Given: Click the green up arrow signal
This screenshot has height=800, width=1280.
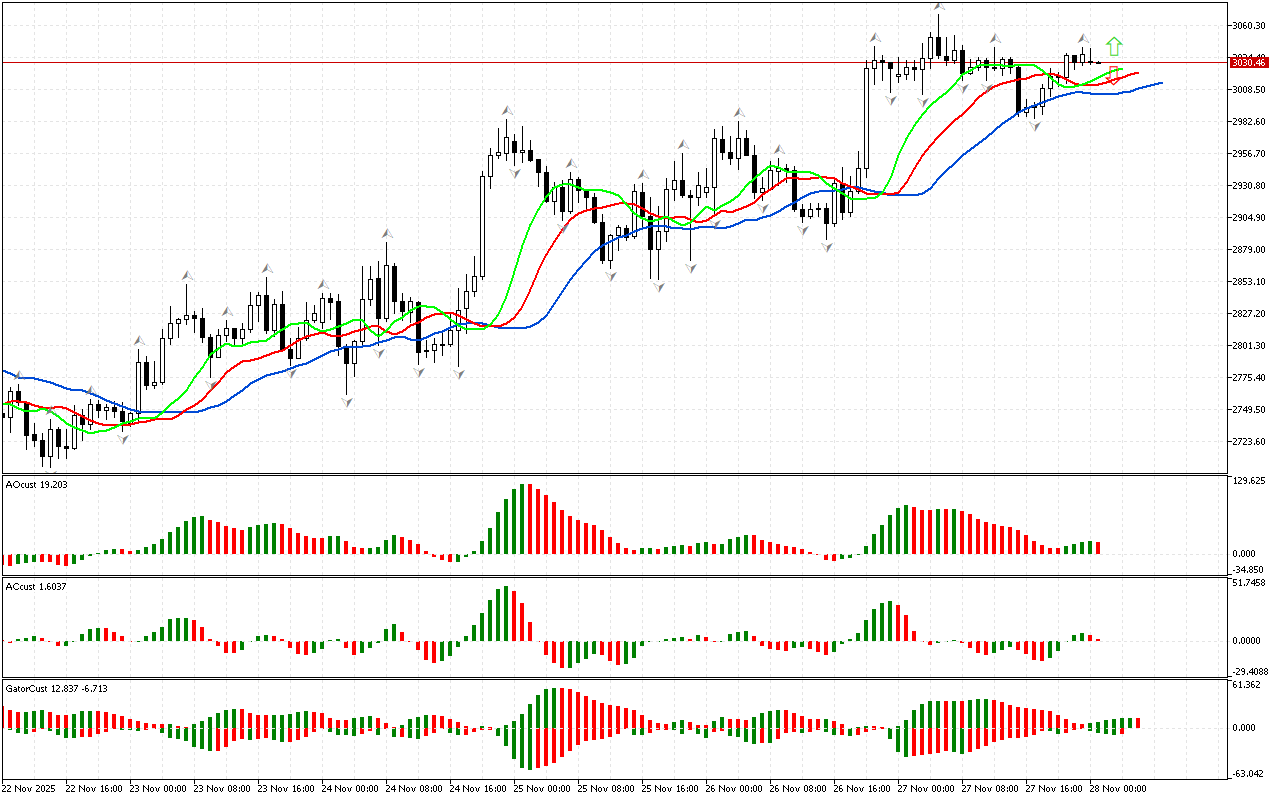Looking at the screenshot, I should pyautogui.click(x=1114, y=46).
